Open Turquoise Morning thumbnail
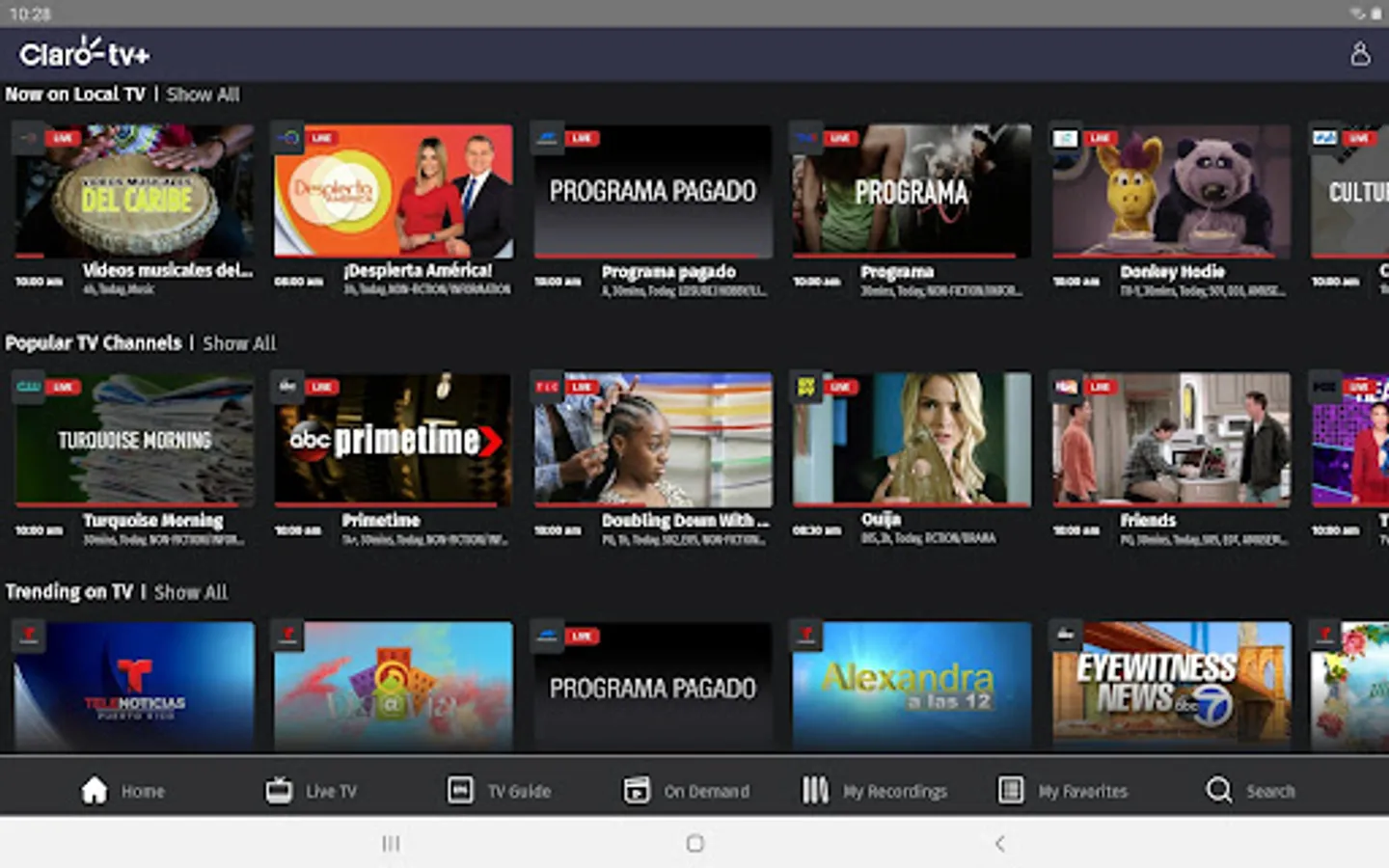The image size is (1389, 868). 134,438
